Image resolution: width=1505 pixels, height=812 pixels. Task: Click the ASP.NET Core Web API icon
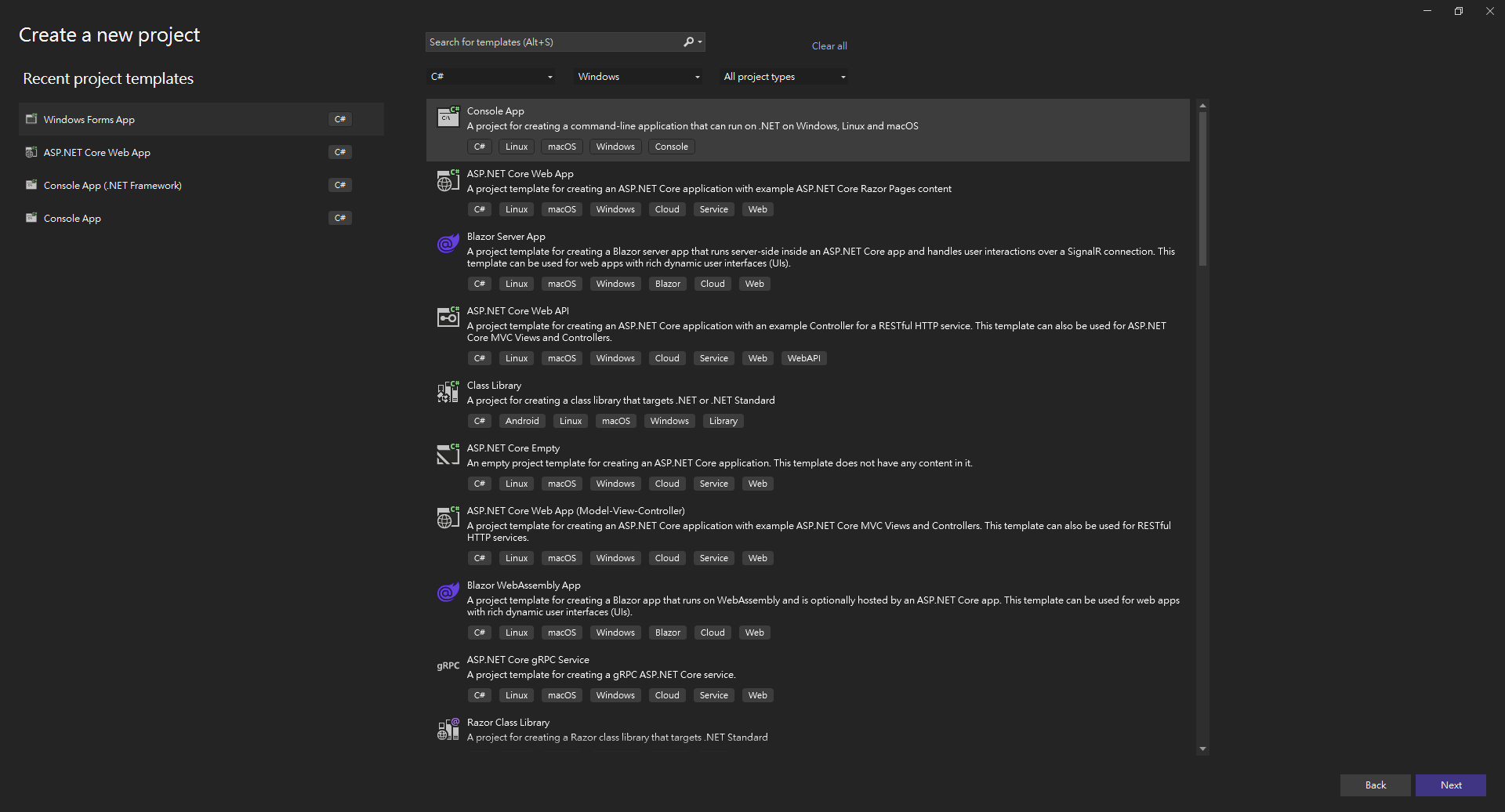(x=448, y=317)
